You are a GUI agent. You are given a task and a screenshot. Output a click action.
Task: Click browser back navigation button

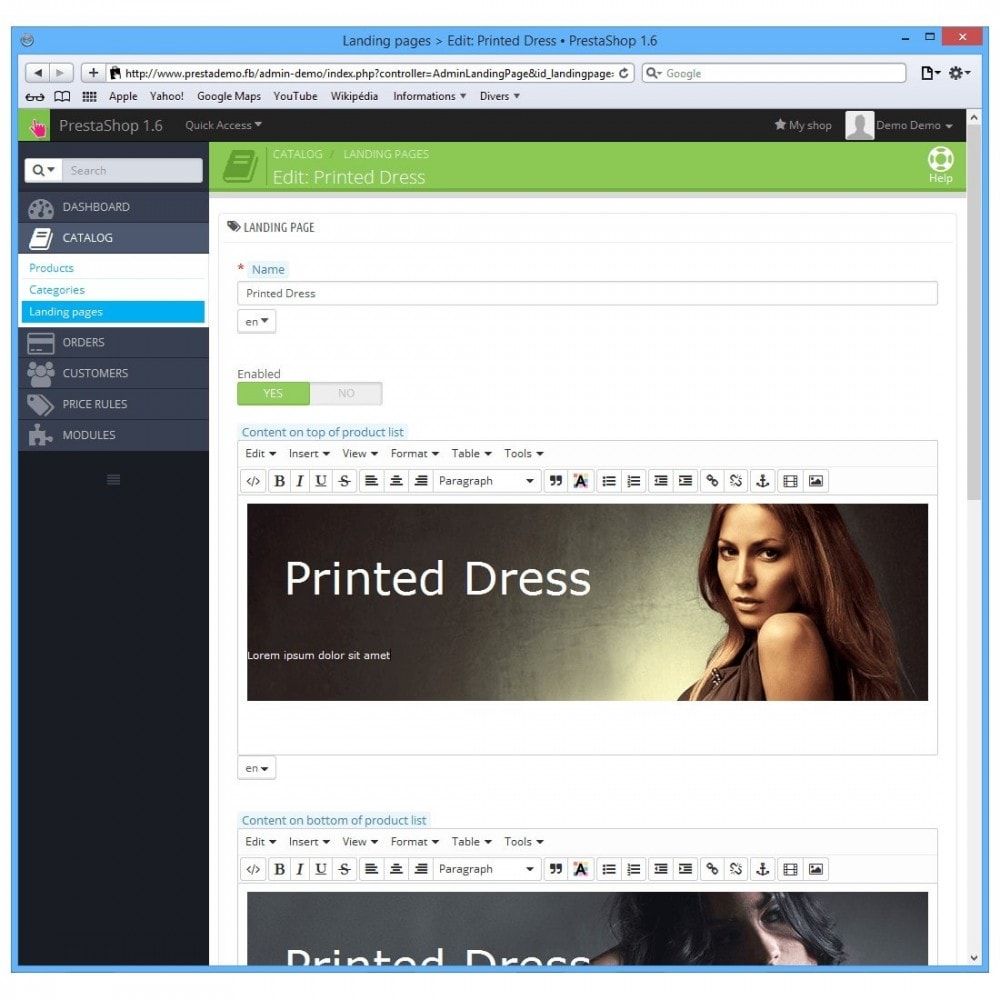click(38, 73)
